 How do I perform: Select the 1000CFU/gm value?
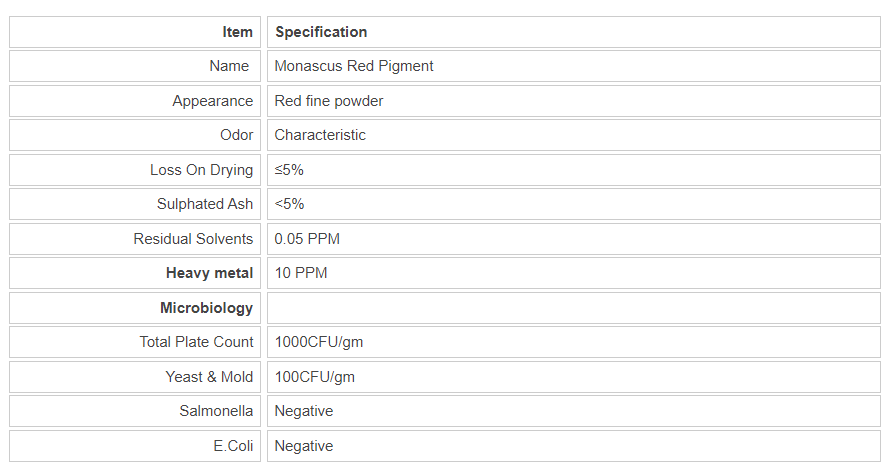319,342
